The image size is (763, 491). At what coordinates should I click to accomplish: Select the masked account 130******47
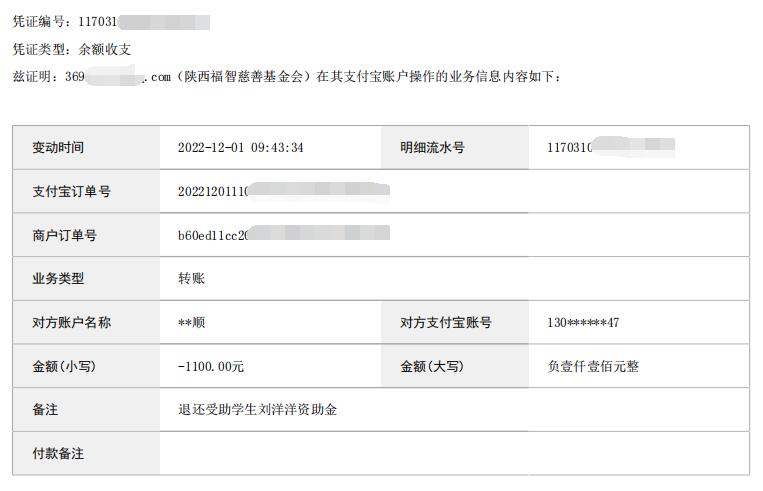(x=583, y=322)
